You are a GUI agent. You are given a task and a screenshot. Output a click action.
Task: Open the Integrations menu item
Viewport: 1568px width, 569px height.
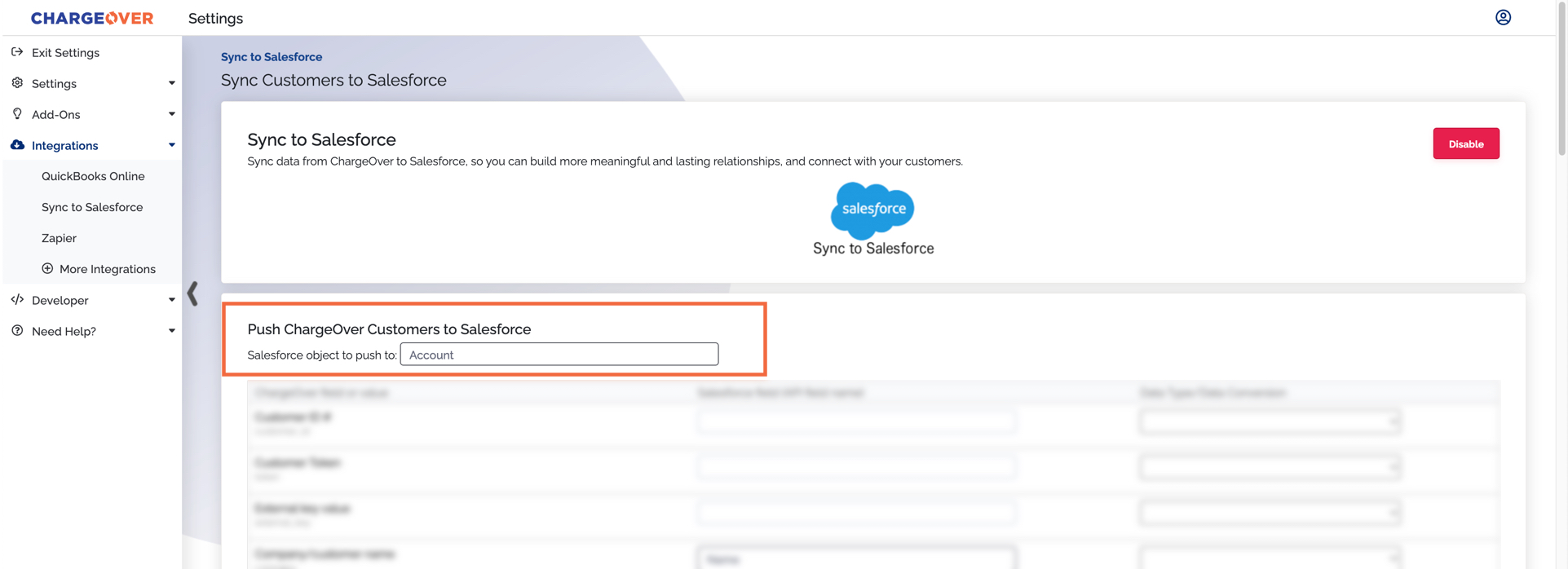64,146
